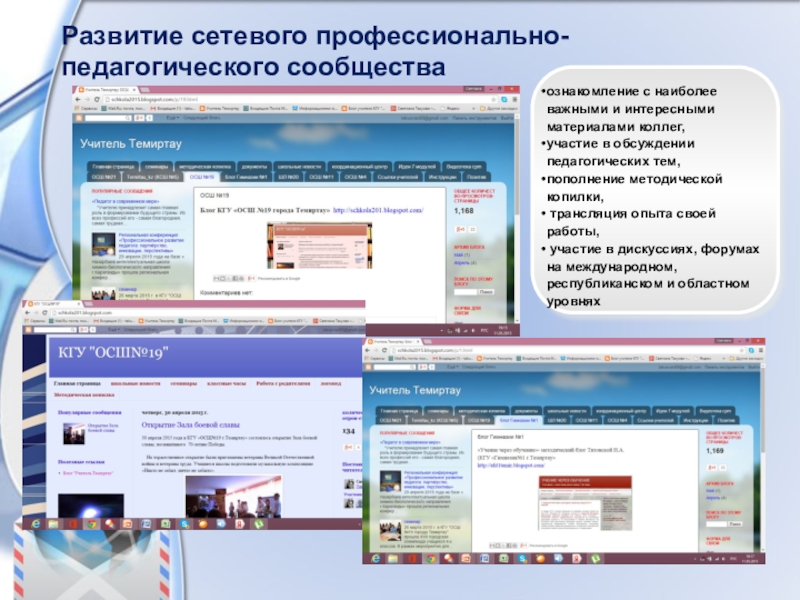Click 'Поиск' search button in bottom-right window

[x=735, y=524]
